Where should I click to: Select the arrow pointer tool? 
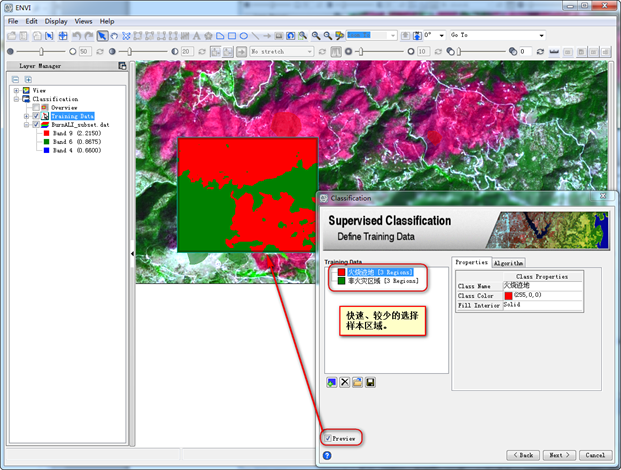(x=102, y=36)
